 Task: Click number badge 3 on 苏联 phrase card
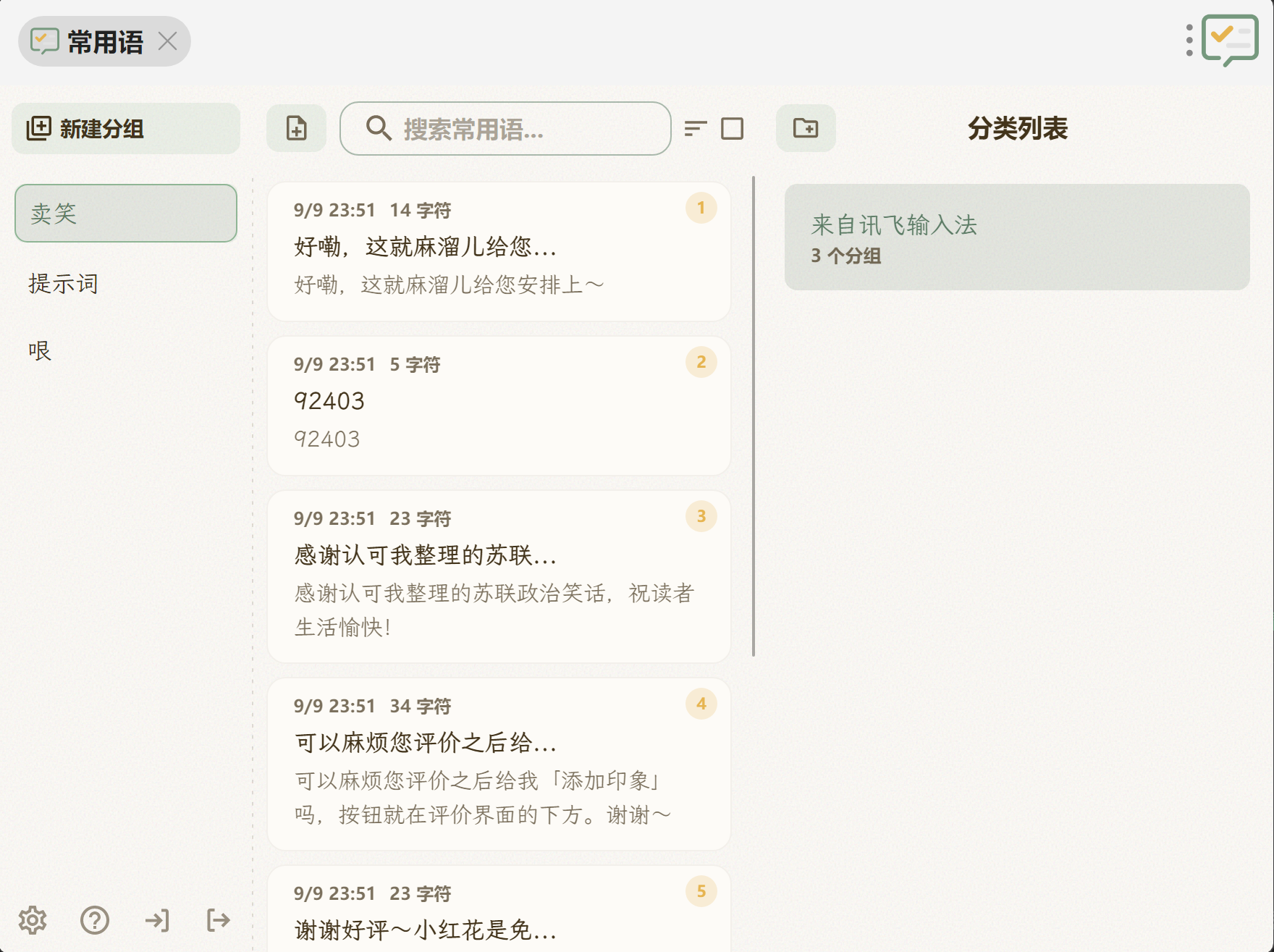tap(701, 516)
